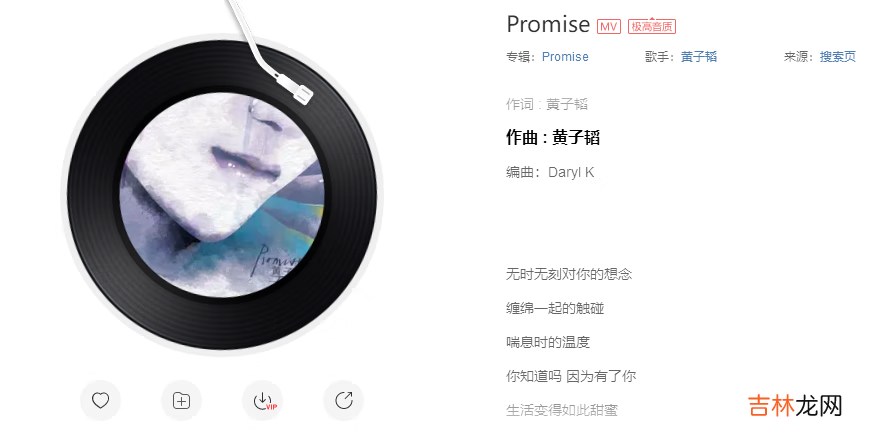This screenshot has height=441, width=883.
Task: Click the VIP download icon
Action: tap(262, 400)
